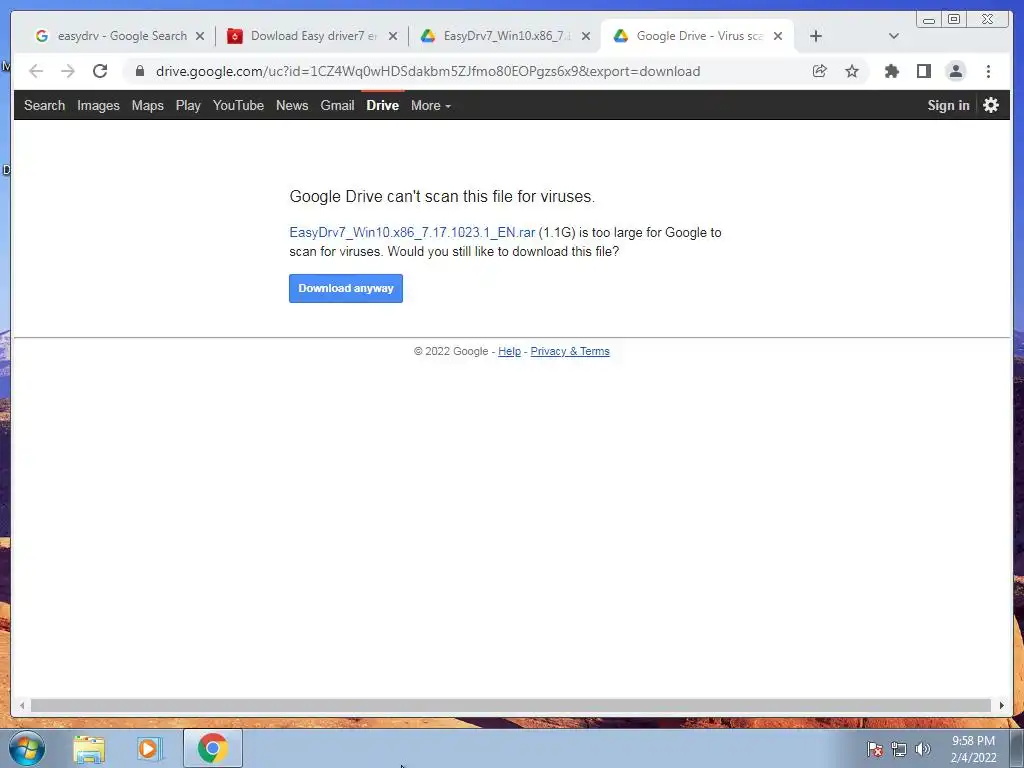Expand the More dropdown
The width and height of the screenshot is (1024, 768).
[x=431, y=105]
